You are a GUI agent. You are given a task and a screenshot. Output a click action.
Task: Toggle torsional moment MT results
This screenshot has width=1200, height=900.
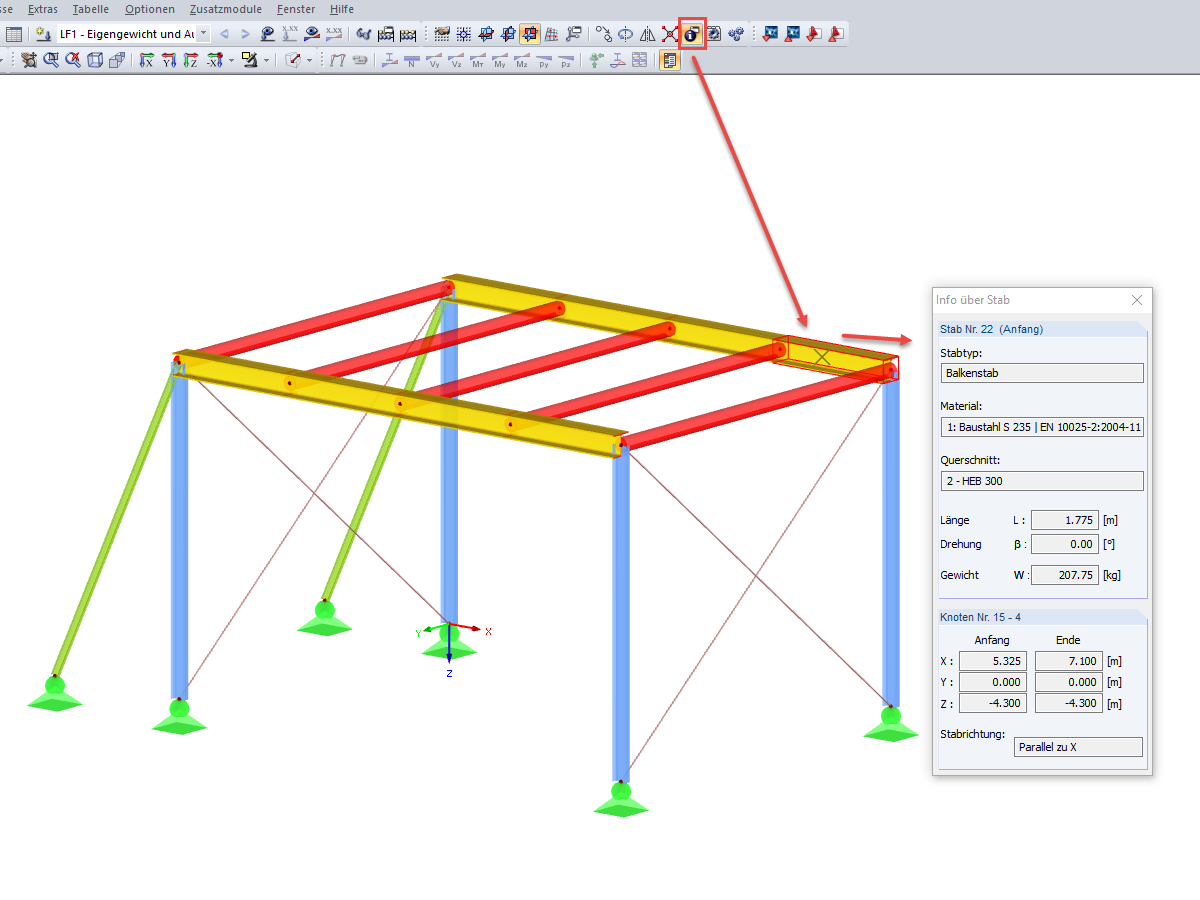pos(478,60)
